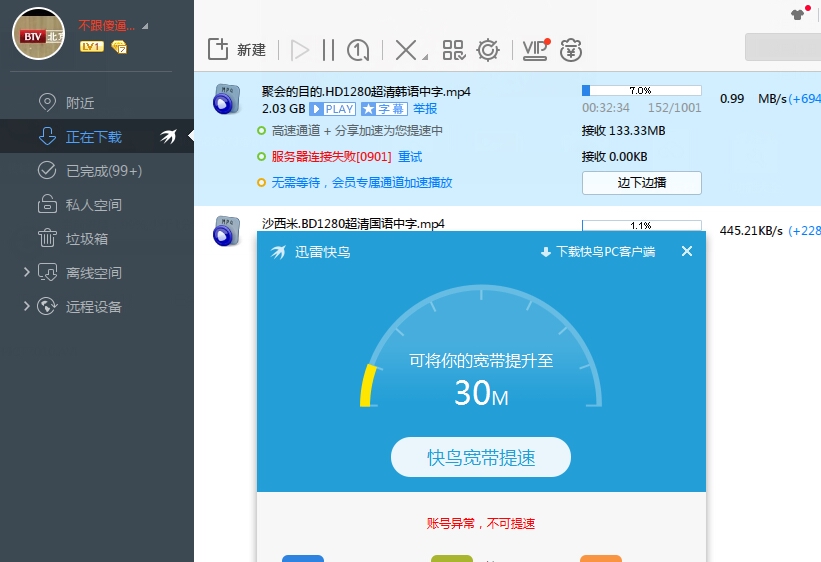This screenshot has height=562, width=821.
Task: Click the clock-shaped scheduled task icon
Action: (358, 50)
